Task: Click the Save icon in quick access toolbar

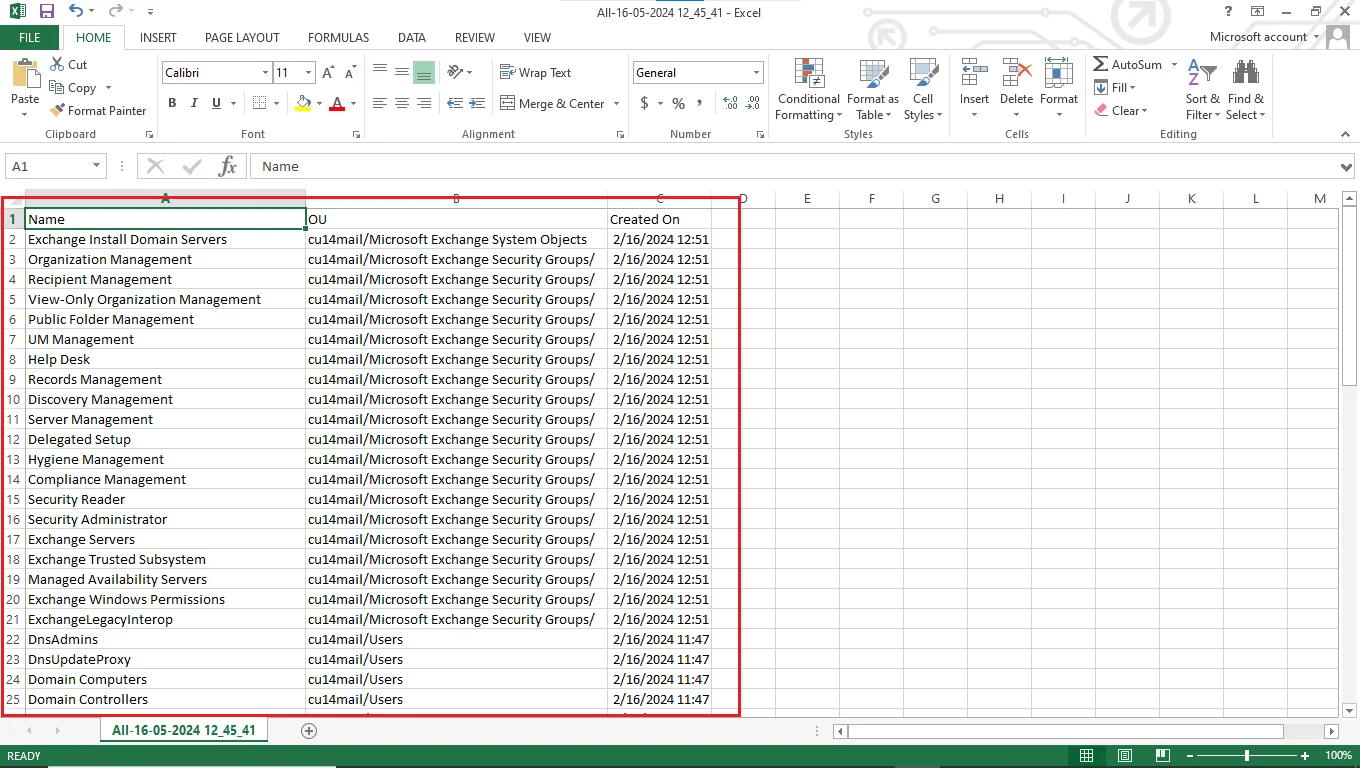Action: 47,11
